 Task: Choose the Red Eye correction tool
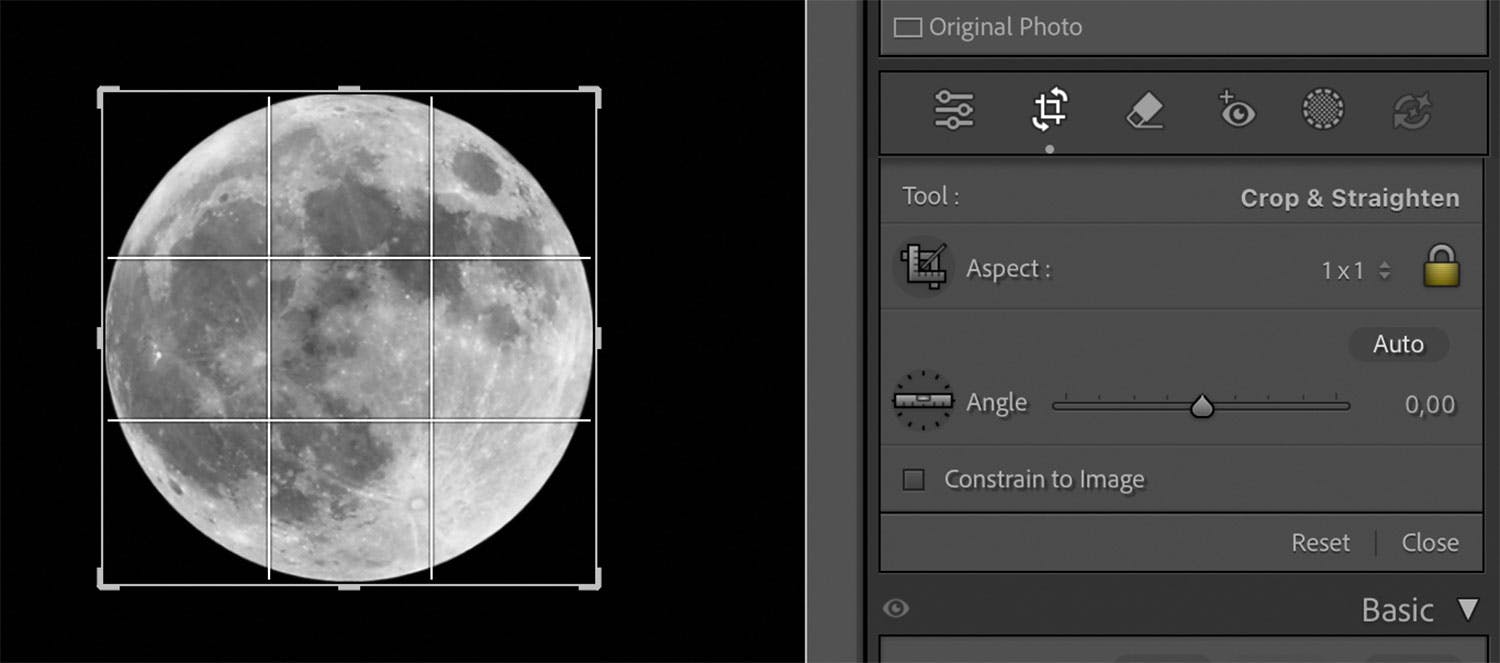point(1236,110)
